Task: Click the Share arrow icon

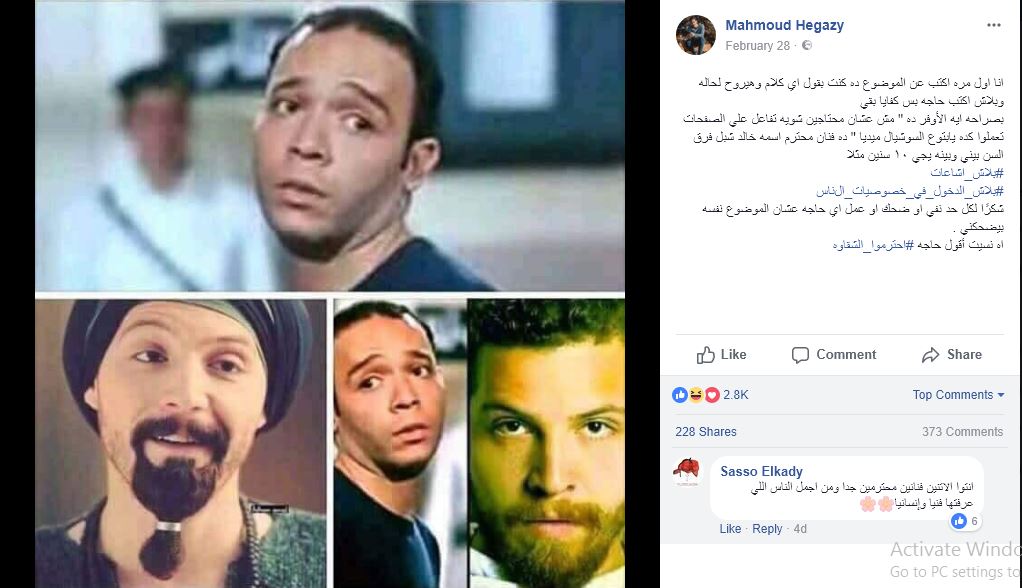Action: pyautogui.click(x=930, y=355)
